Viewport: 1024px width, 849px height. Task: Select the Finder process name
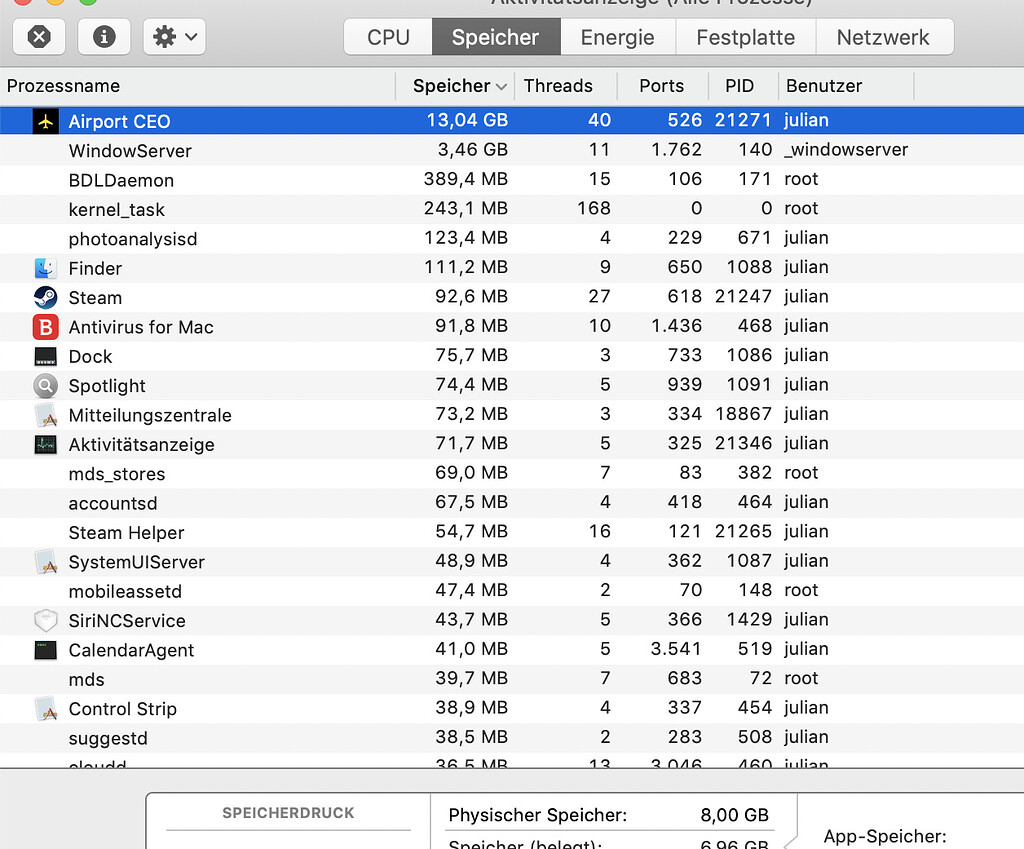click(x=95, y=268)
